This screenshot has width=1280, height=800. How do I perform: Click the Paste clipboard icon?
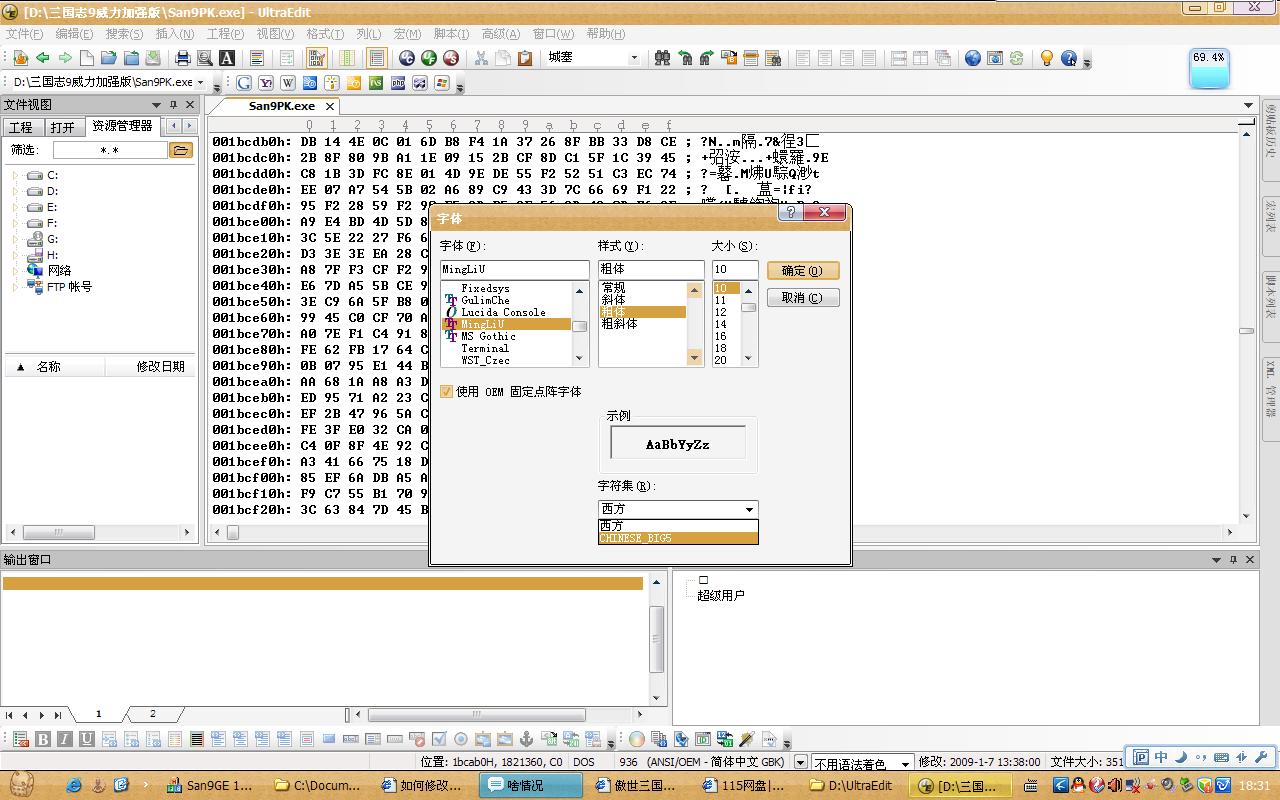click(525, 58)
